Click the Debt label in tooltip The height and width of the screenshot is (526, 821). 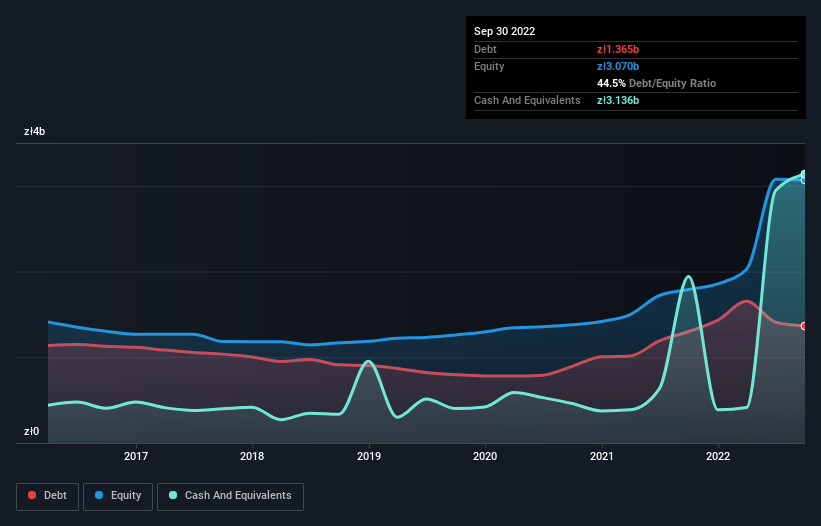pyautogui.click(x=485, y=49)
